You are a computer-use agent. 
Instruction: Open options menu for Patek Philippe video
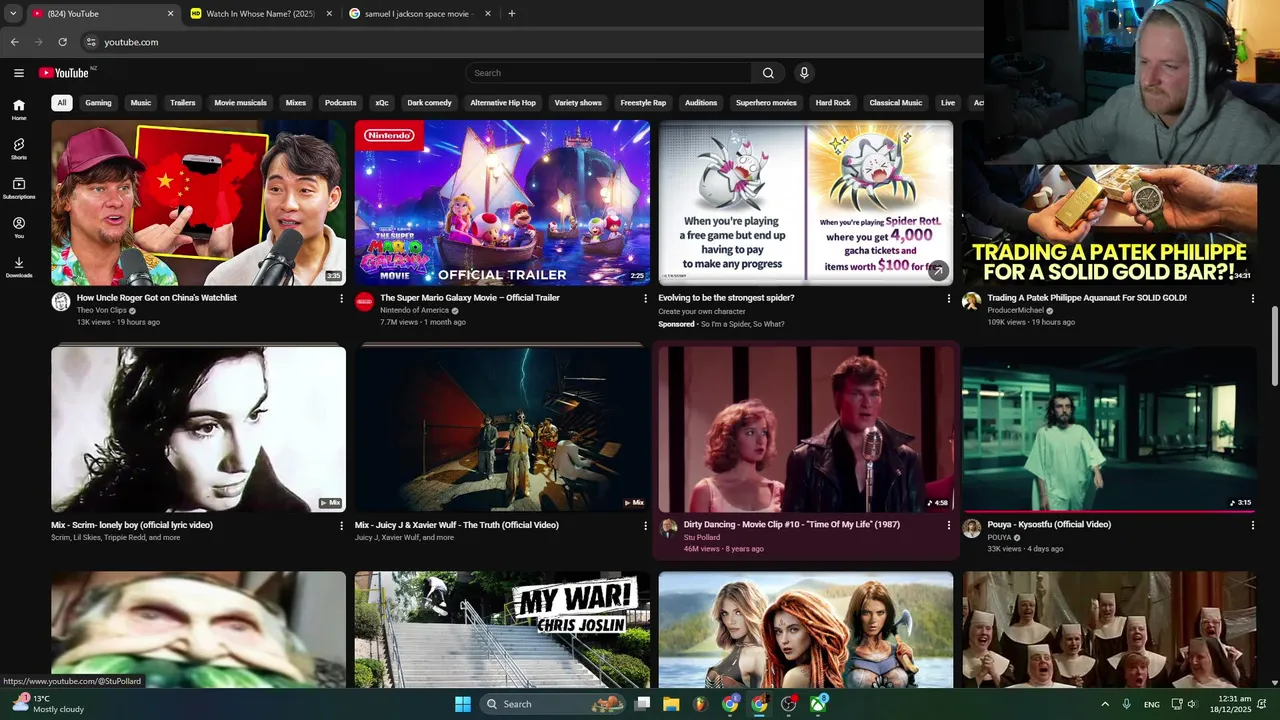(x=1252, y=298)
